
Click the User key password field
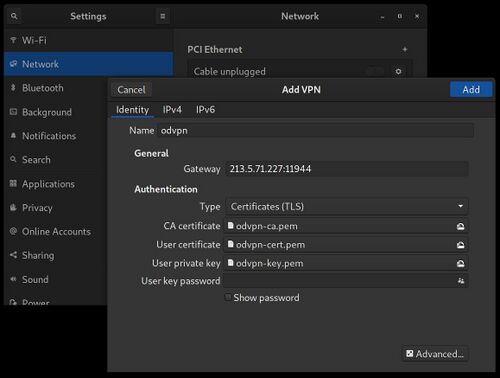[x=347, y=281]
